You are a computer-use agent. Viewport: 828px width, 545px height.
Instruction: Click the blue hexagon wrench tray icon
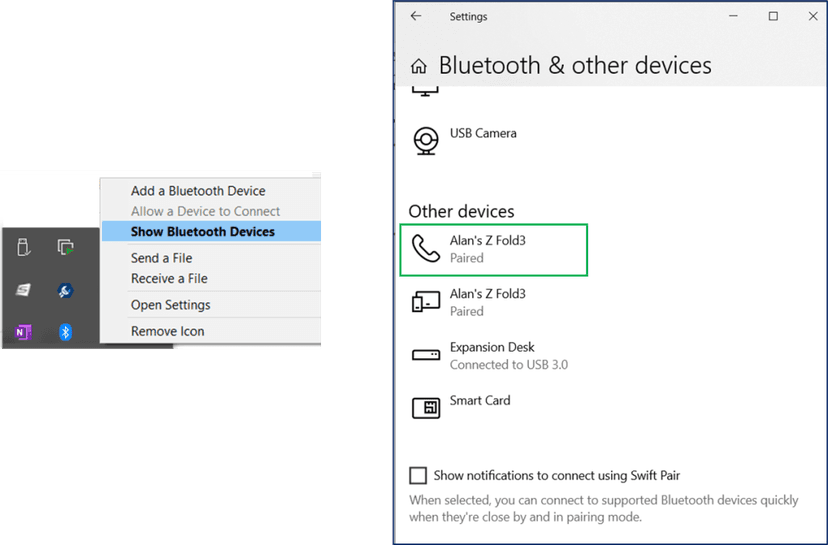[66, 290]
